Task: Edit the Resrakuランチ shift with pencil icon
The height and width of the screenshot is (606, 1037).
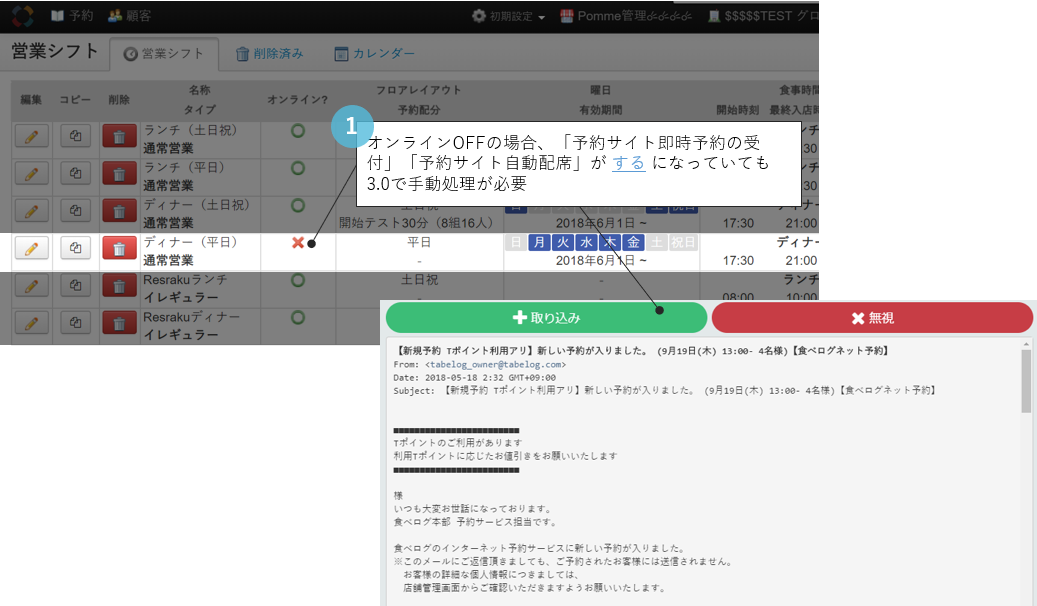Action: click(x=32, y=286)
